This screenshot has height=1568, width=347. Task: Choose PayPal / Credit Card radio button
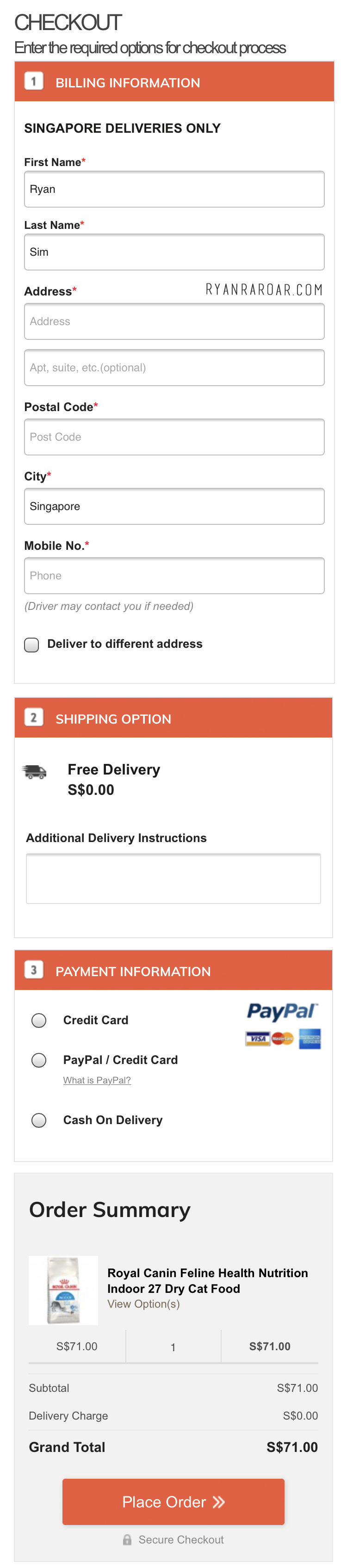tap(39, 1060)
